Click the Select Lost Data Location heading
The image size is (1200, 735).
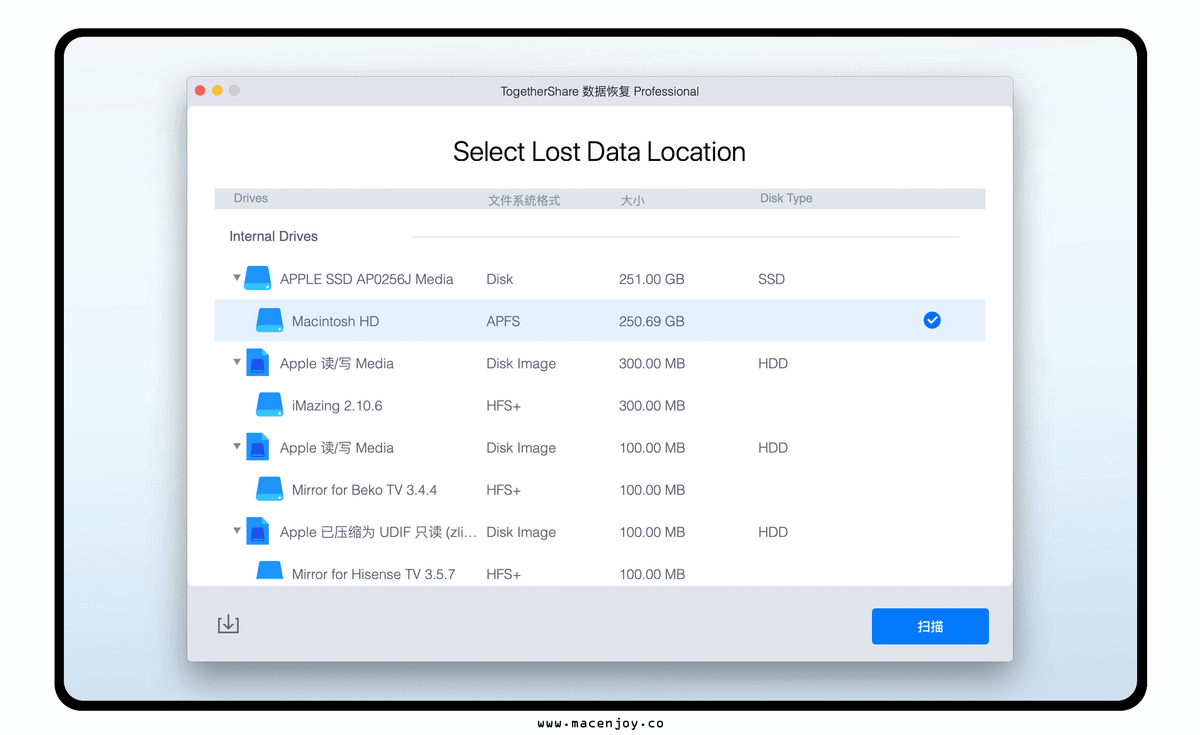pyautogui.click(x=599, y=152)
